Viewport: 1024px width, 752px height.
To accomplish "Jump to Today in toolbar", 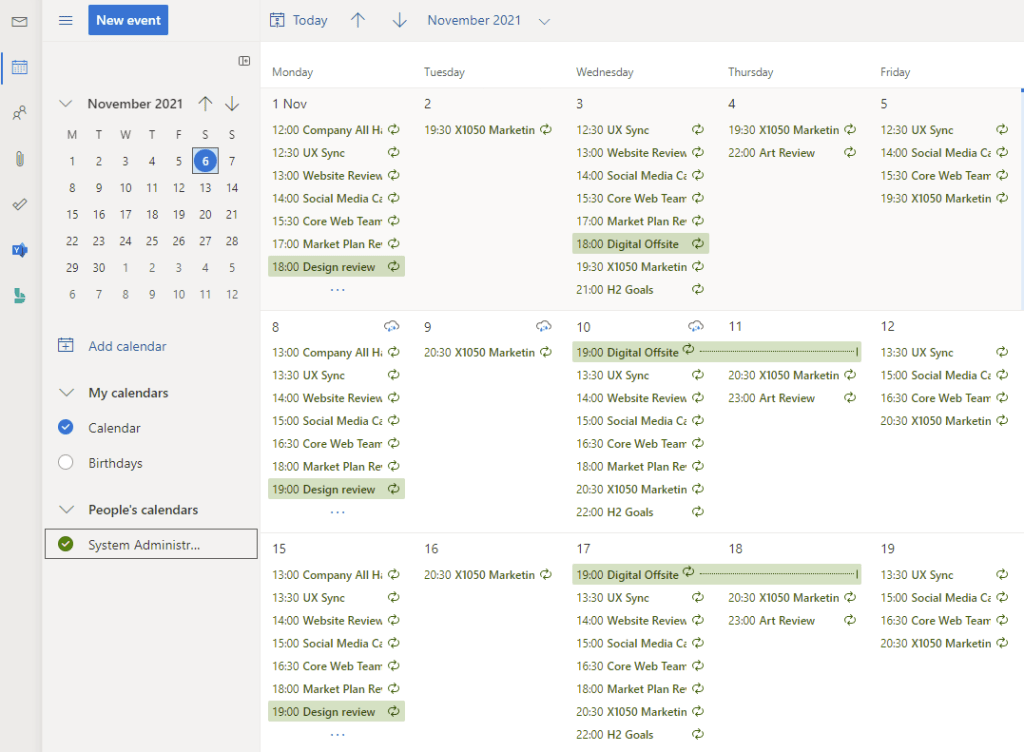I will click(299, 21).
